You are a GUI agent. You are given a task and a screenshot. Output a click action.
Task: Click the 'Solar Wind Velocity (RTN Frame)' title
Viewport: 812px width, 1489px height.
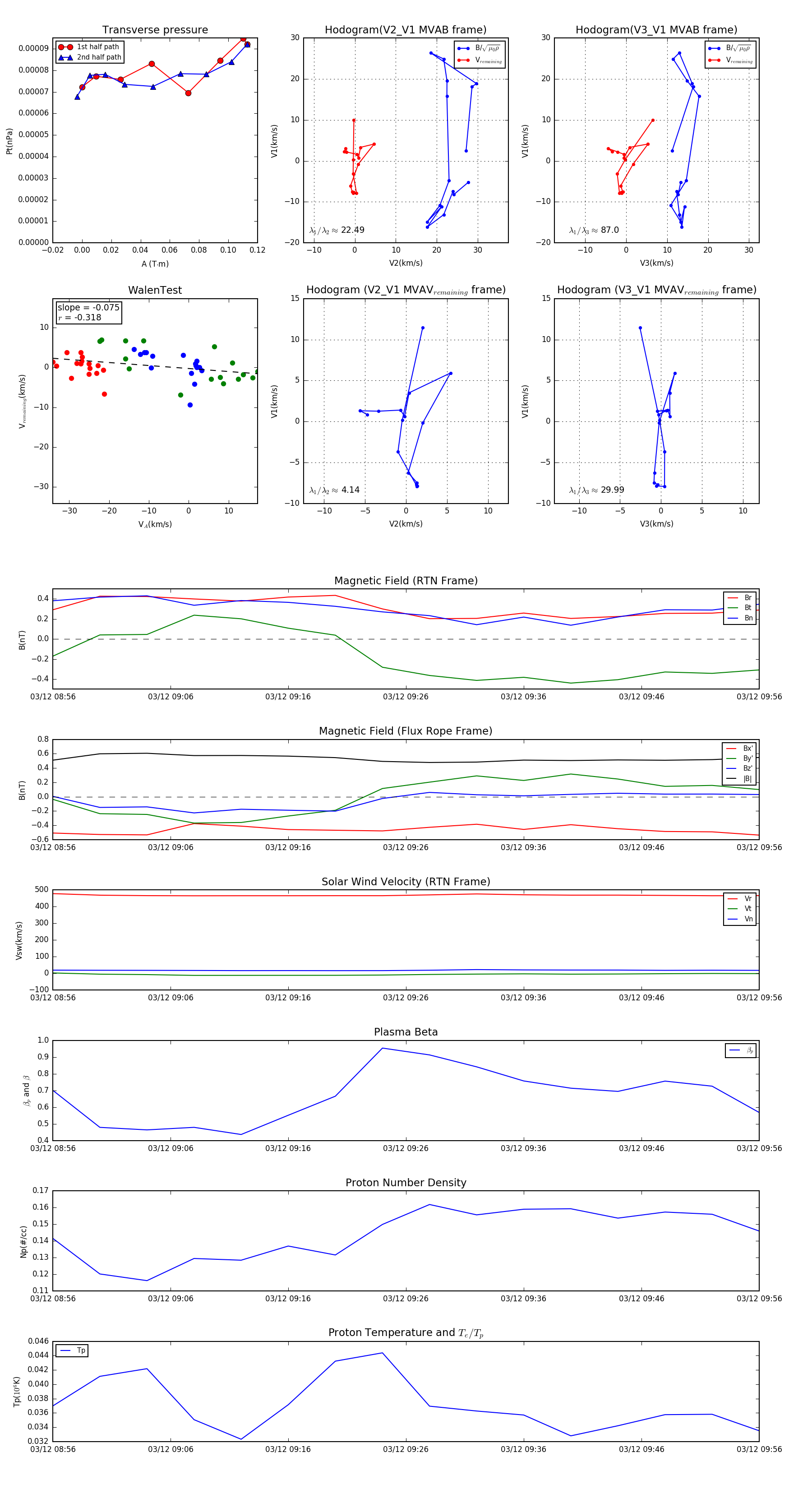coord(406,882)
